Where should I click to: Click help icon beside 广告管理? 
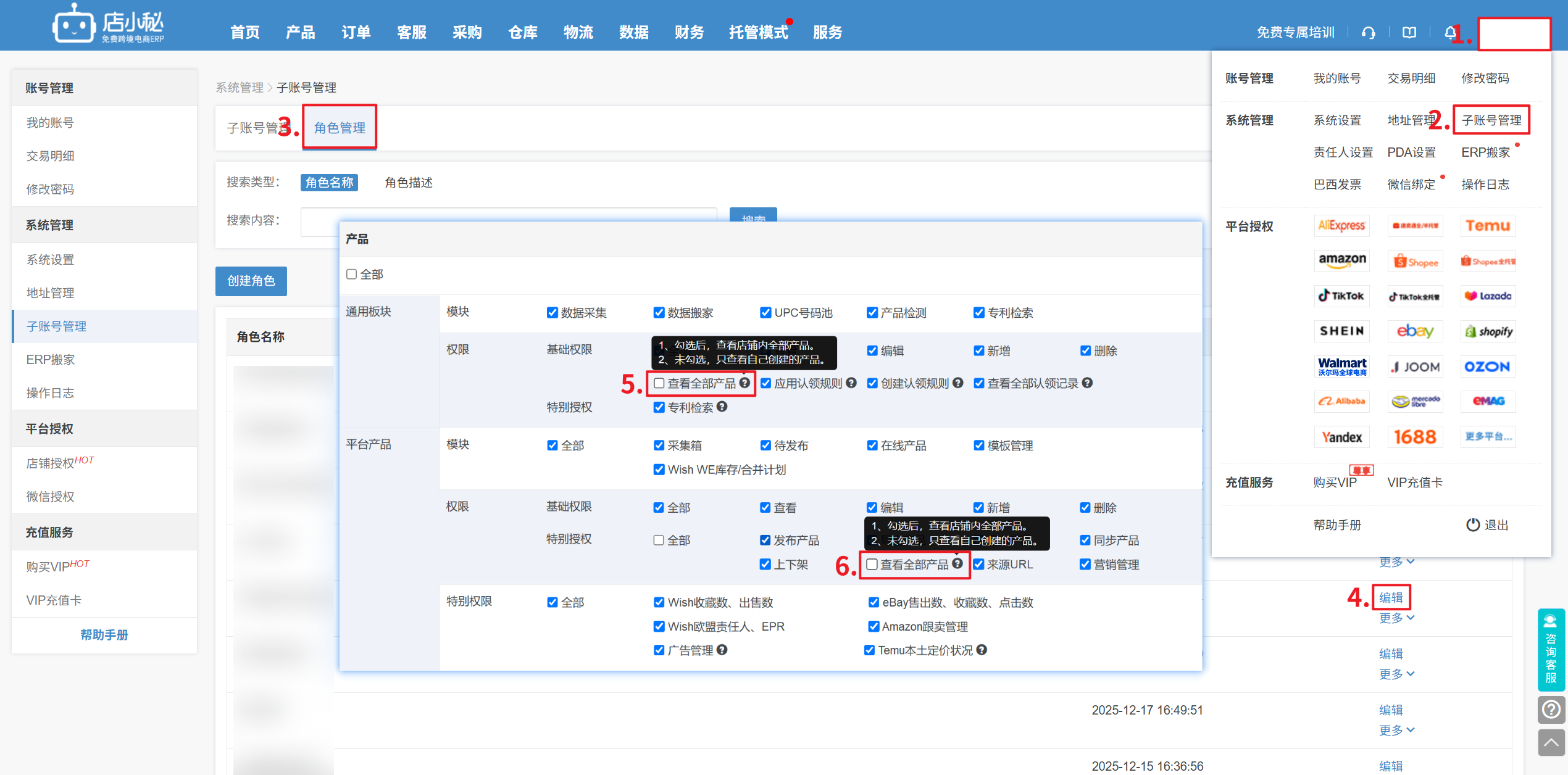pyautogui.click(x=722, y=650)
